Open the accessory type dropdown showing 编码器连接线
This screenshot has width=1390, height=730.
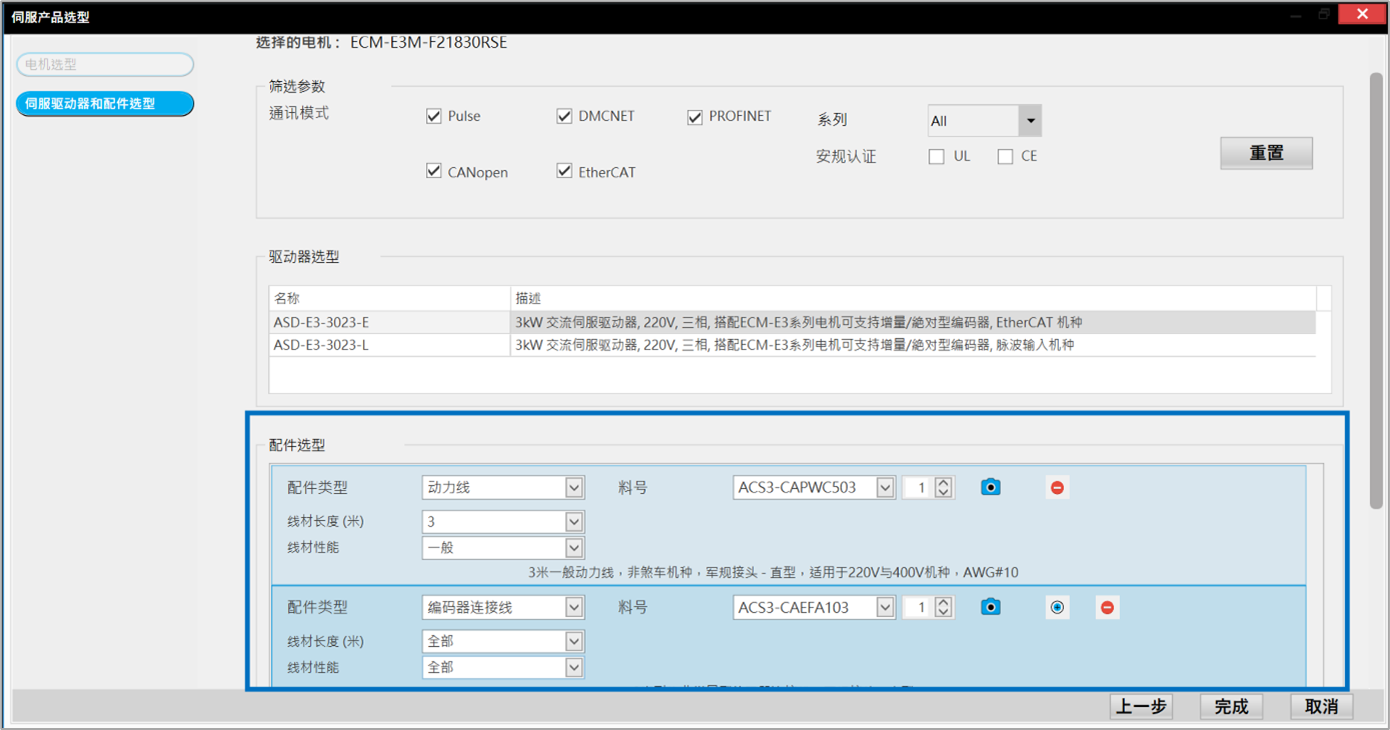[x=574, y=607]
